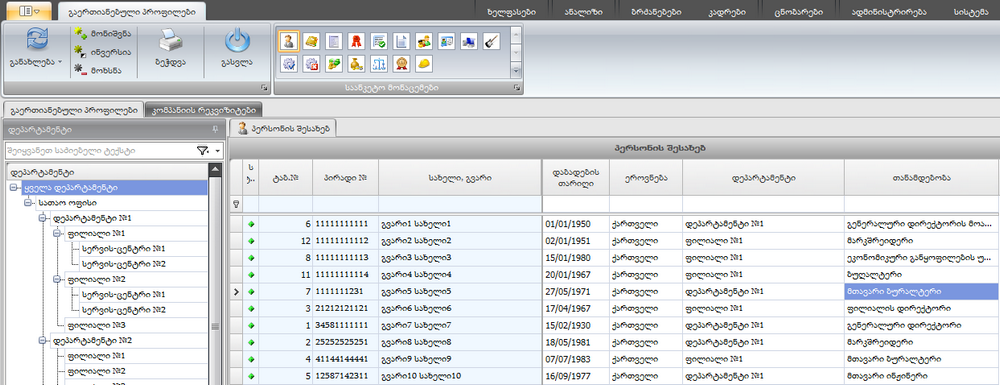Click birth date cell 18/05/1981

(576, 342)
